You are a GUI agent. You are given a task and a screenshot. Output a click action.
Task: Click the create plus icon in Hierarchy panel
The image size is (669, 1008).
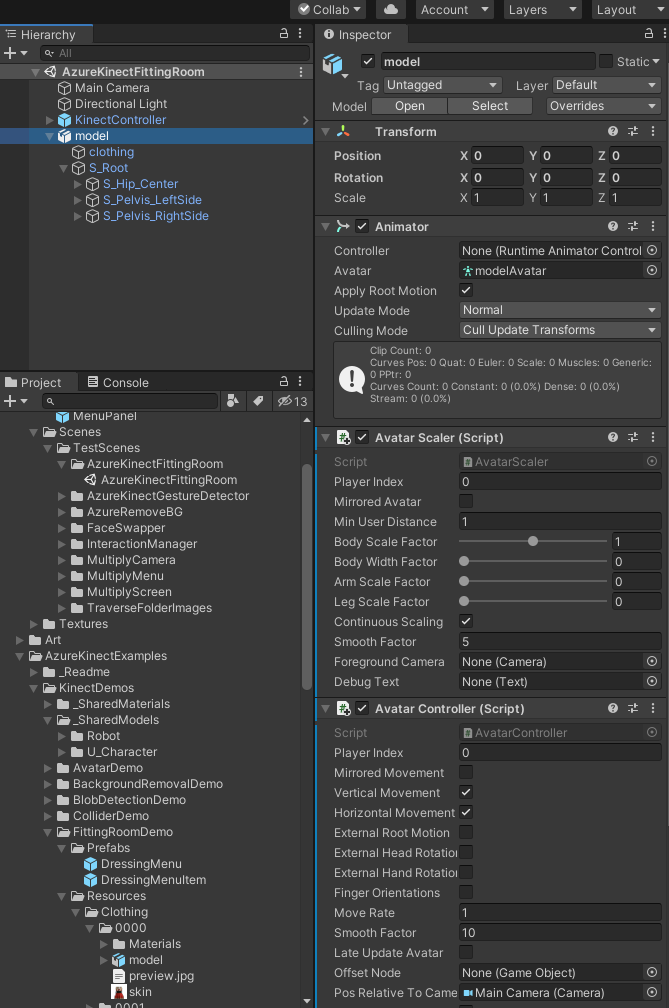coord(8,52)
